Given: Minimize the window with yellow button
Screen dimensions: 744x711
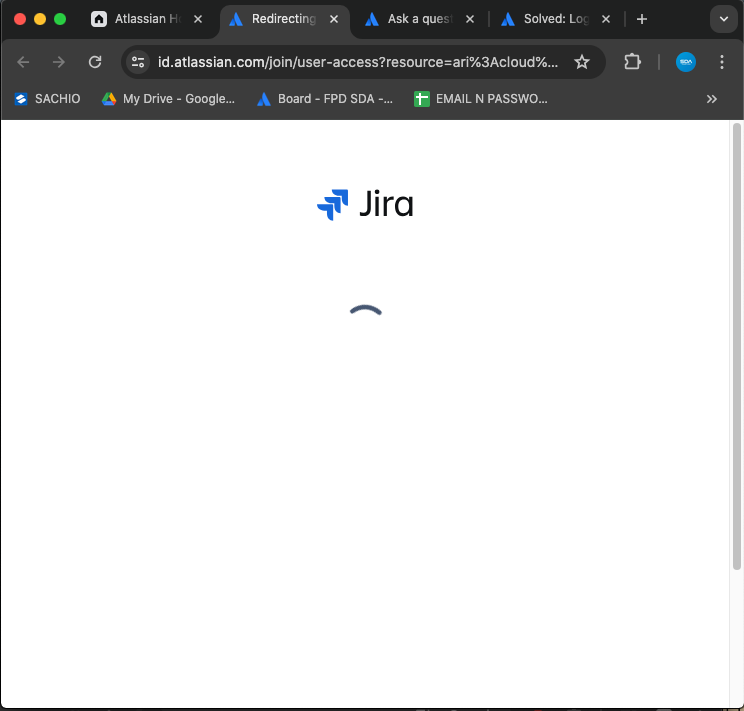Looking at the screenshot, I should [x=40, y=19].
